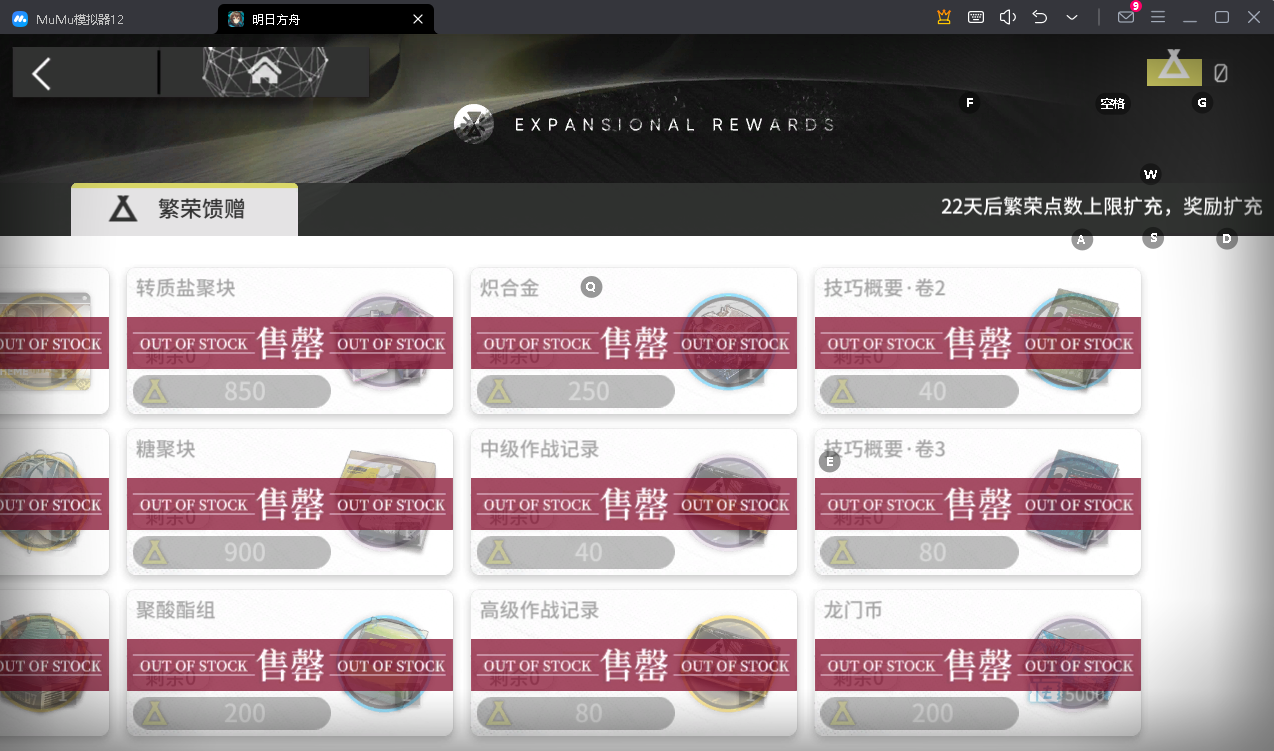Select the 中级作战记录 item card
Image resolution: width=1274 pixels, height=751 pixels.
(x=633, y=501)
